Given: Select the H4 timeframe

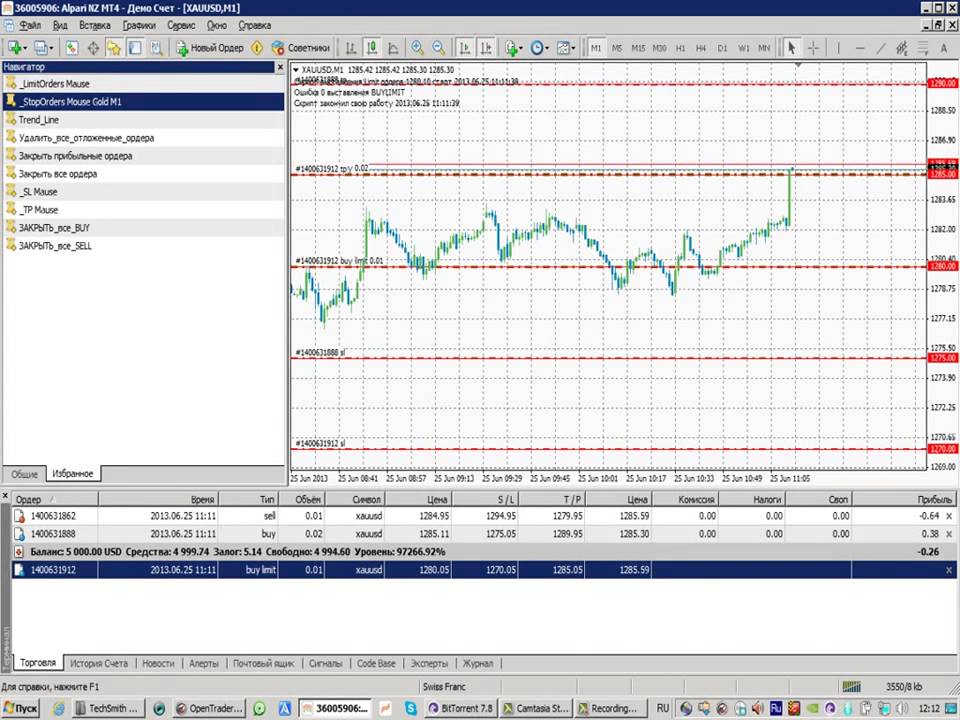Looking at the screenshot, I should [701, 48].
